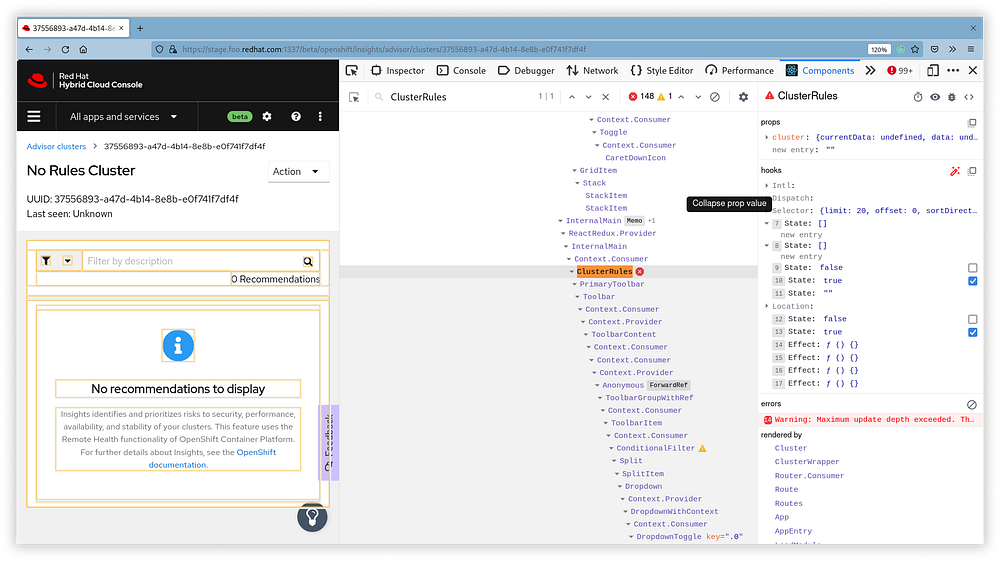Screen dimensions: 1000x561
Task: Open the browser hamburger menu
Action: coord(971,49)
